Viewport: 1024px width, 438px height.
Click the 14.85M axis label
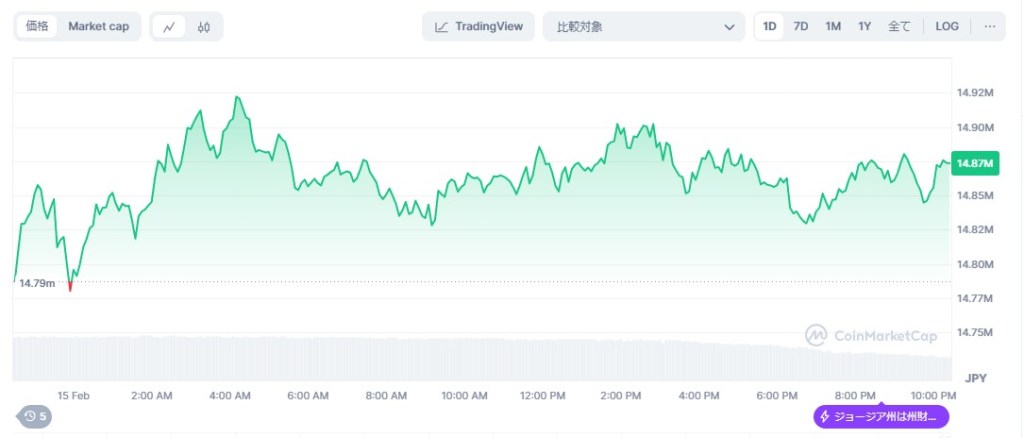[x=975, y=196]
